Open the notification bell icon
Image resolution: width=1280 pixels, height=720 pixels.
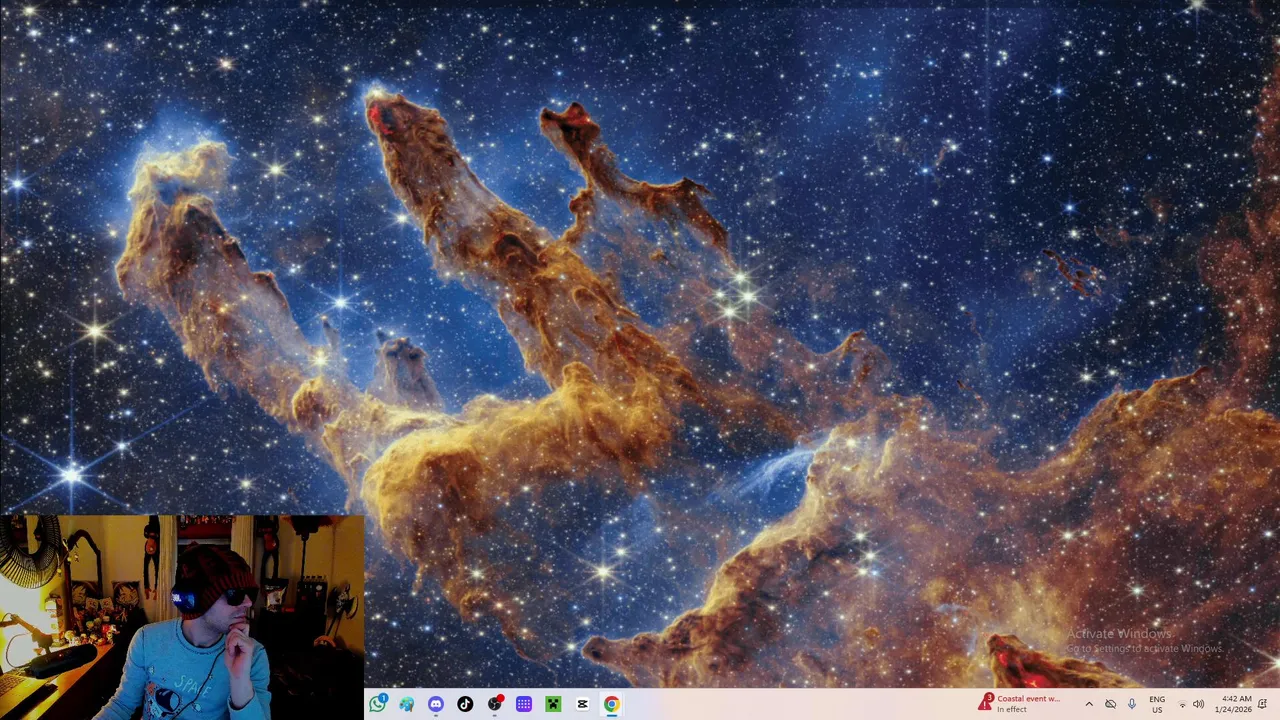(1263, 704)
